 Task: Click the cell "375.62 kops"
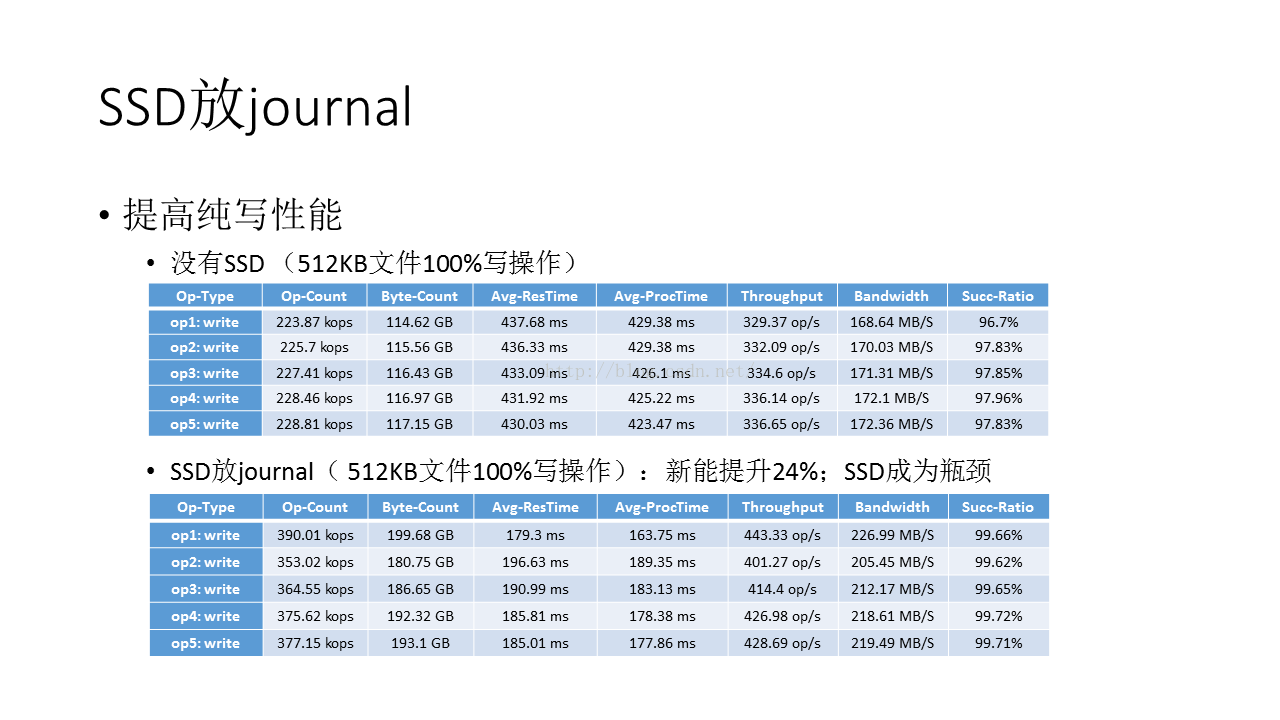315,616
